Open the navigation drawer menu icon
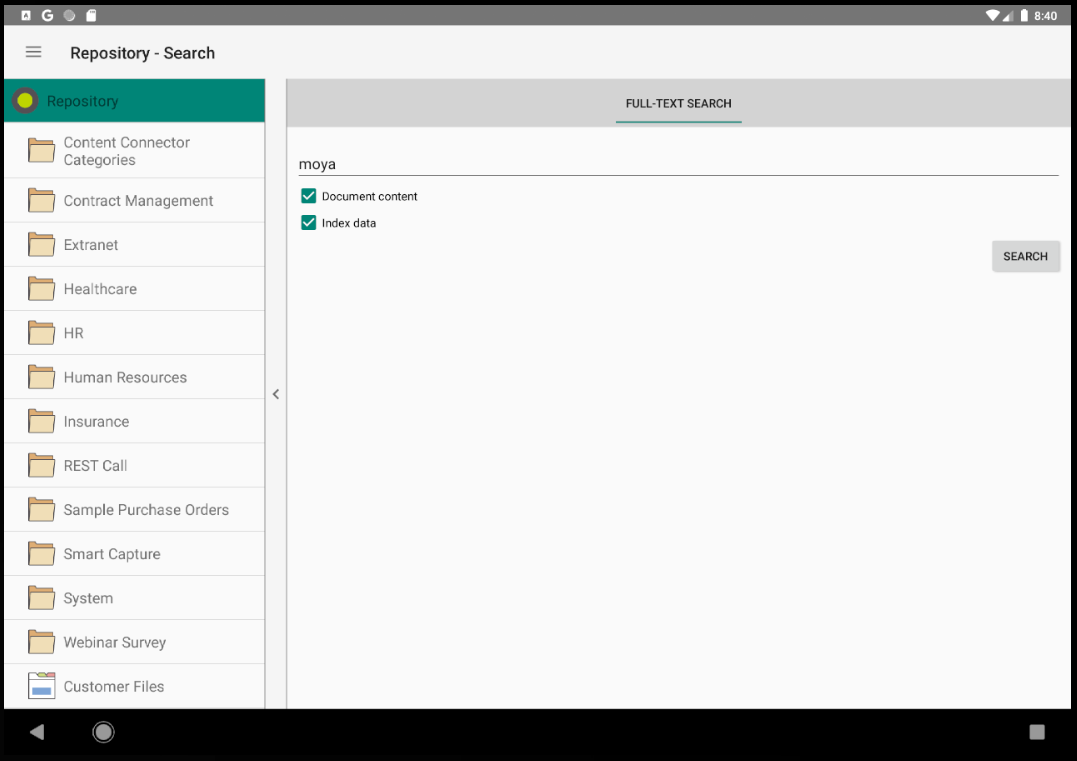Viewport: 1077px width, 761px height. (33, 52)
